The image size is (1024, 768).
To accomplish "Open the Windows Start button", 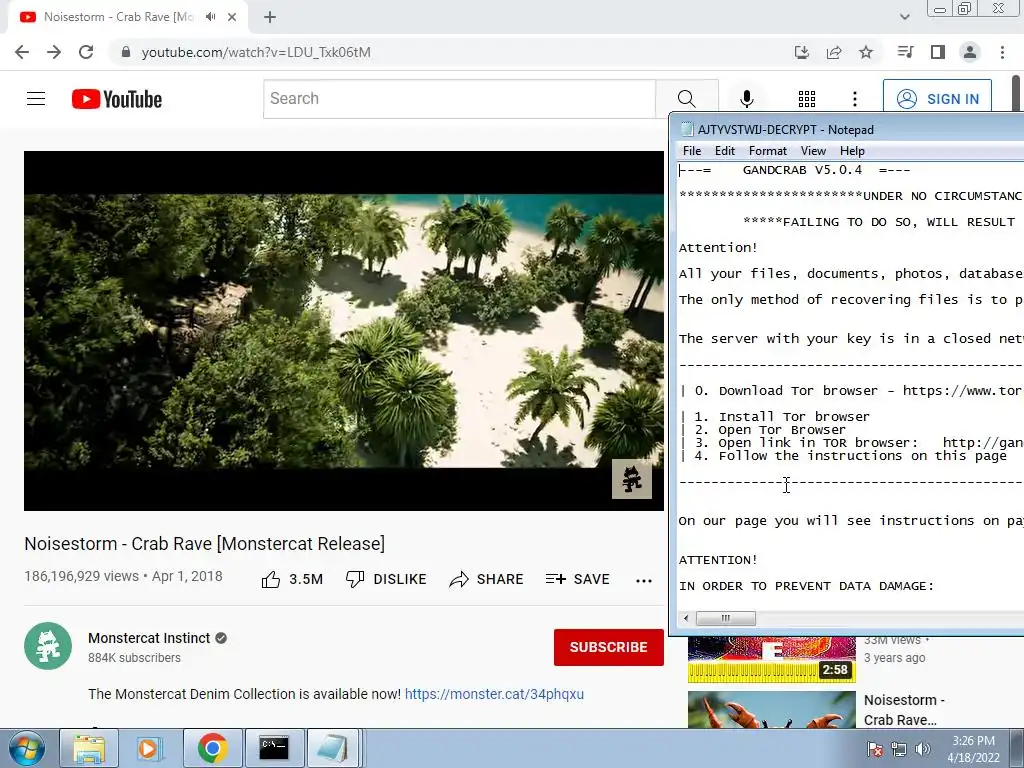I will point(27,748).
